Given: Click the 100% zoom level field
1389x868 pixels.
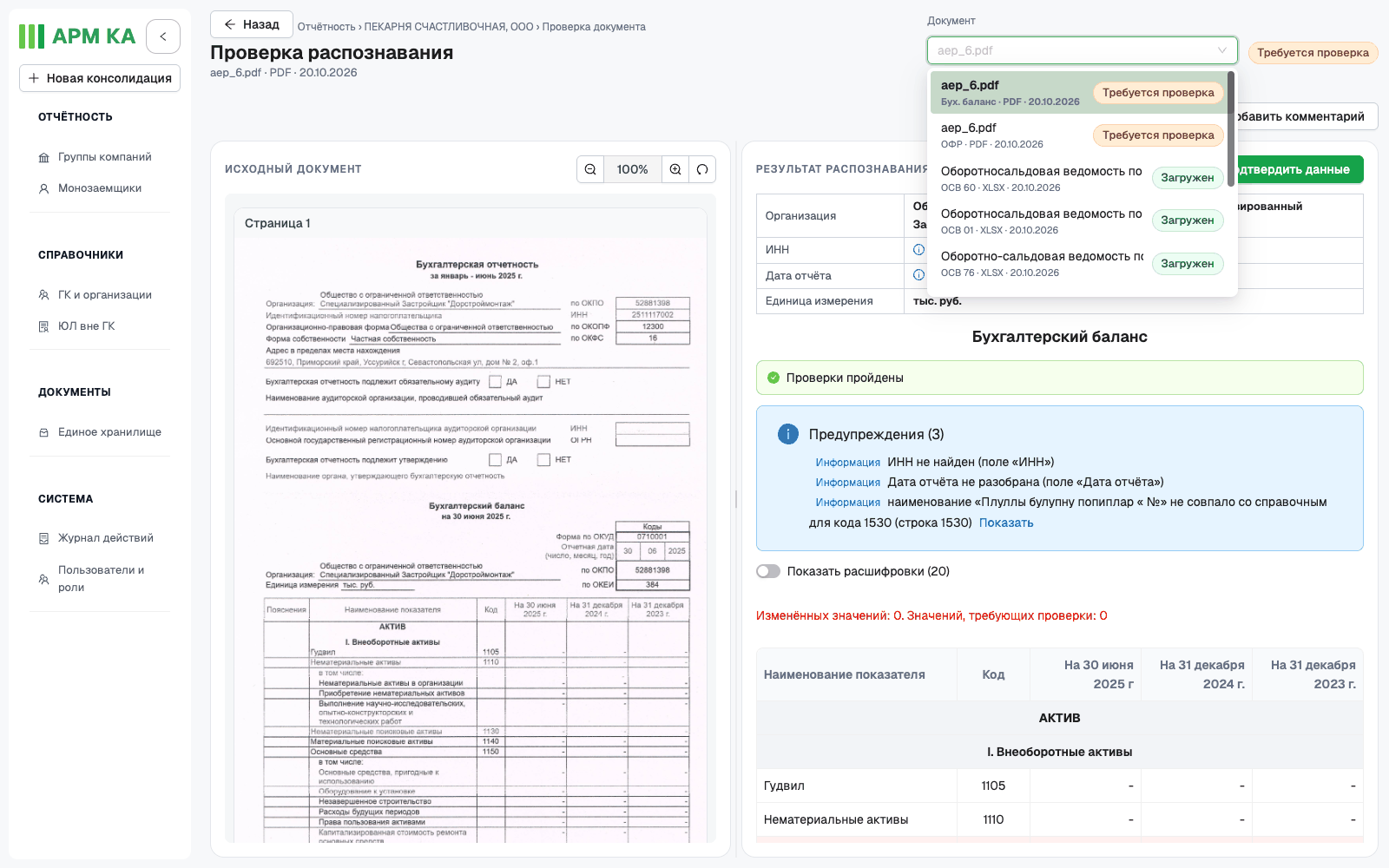Looking at the screenshot, I should [633, 169].
